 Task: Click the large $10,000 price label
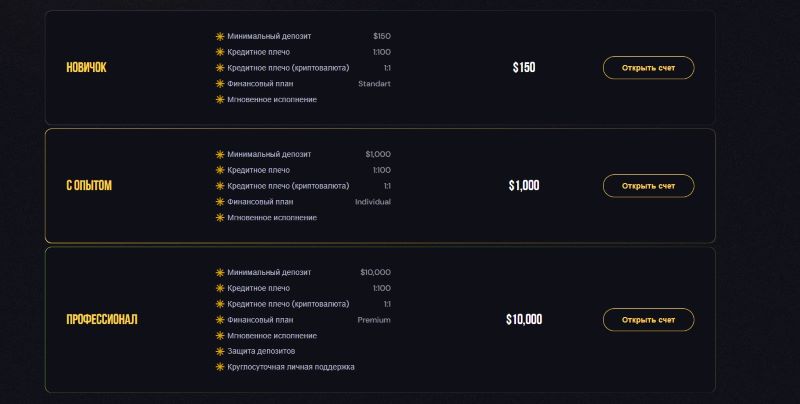pos(524,320)
